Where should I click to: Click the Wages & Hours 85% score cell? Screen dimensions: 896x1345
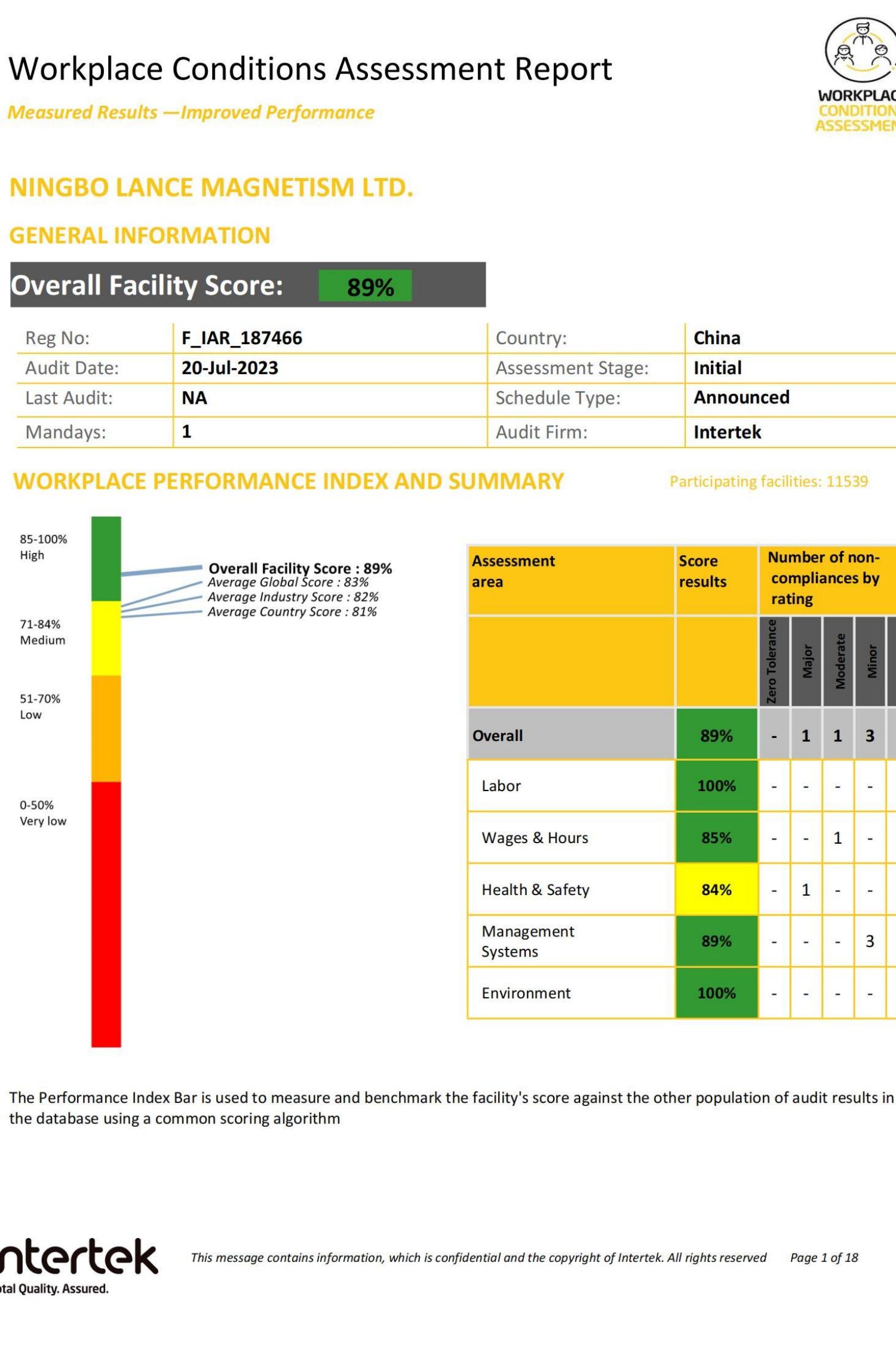pyautogui.click(x=717, y=838)
